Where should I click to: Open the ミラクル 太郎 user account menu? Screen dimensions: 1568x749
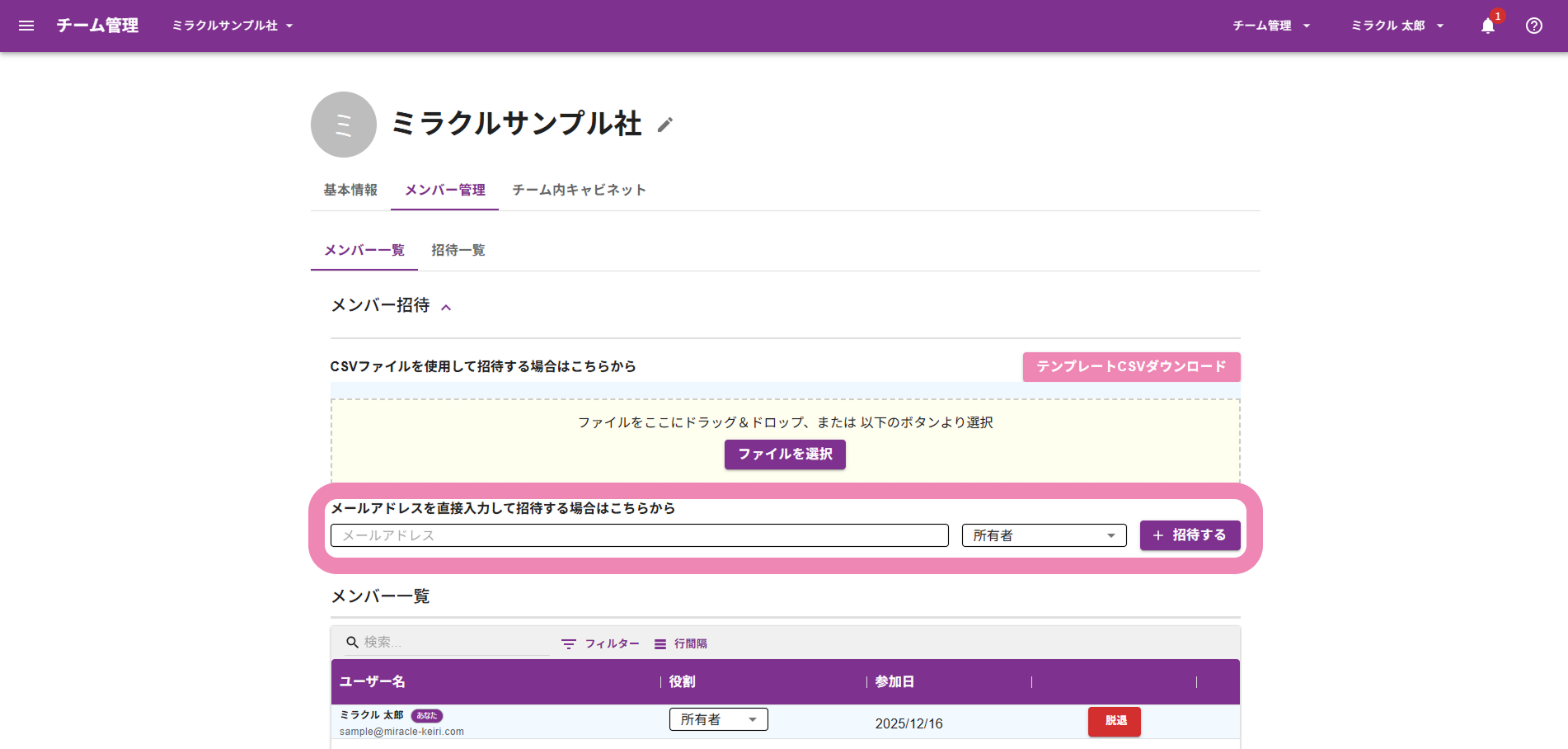[1397, 26]
